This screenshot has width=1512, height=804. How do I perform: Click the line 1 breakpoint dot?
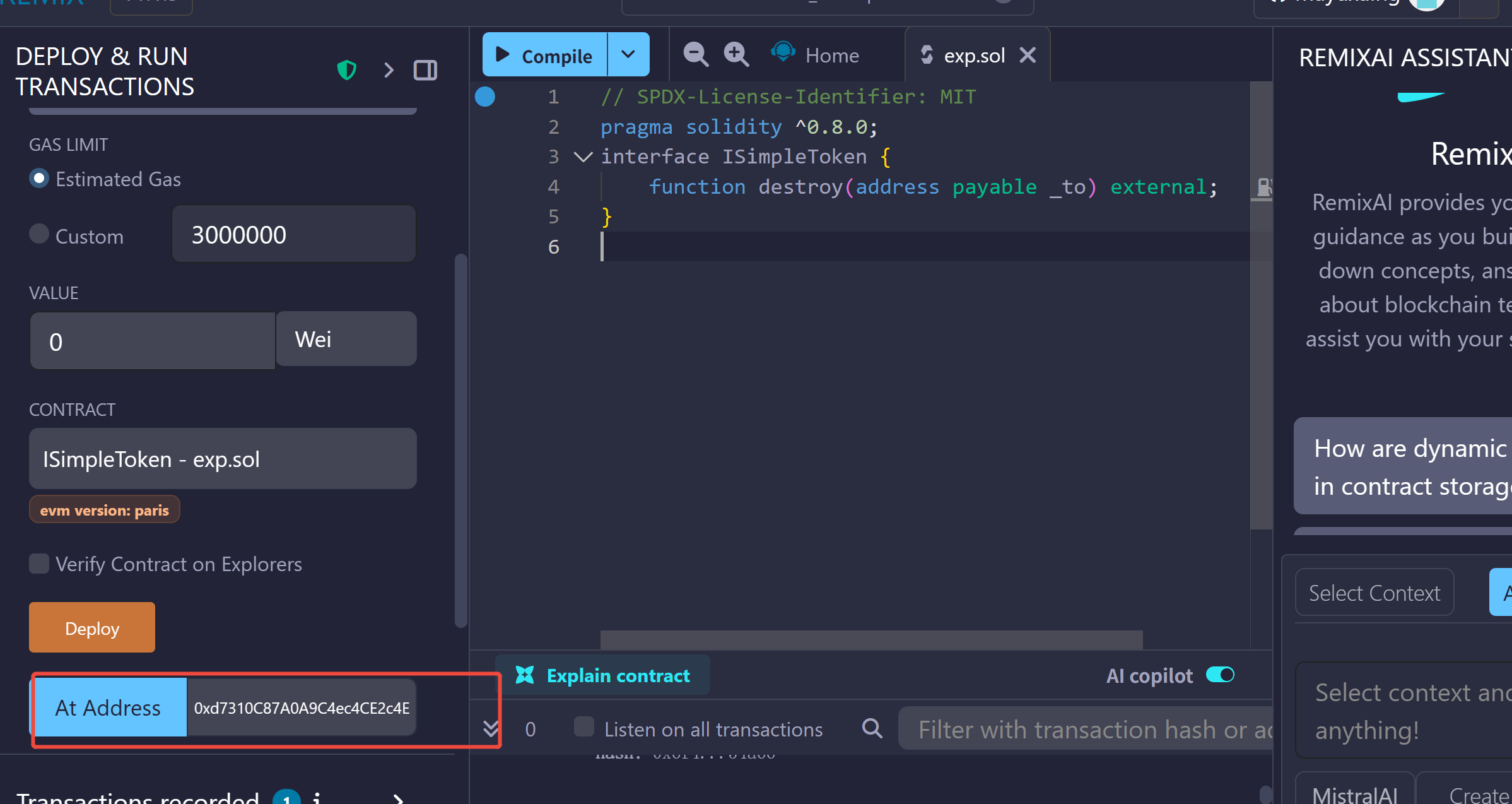[485, 97]
